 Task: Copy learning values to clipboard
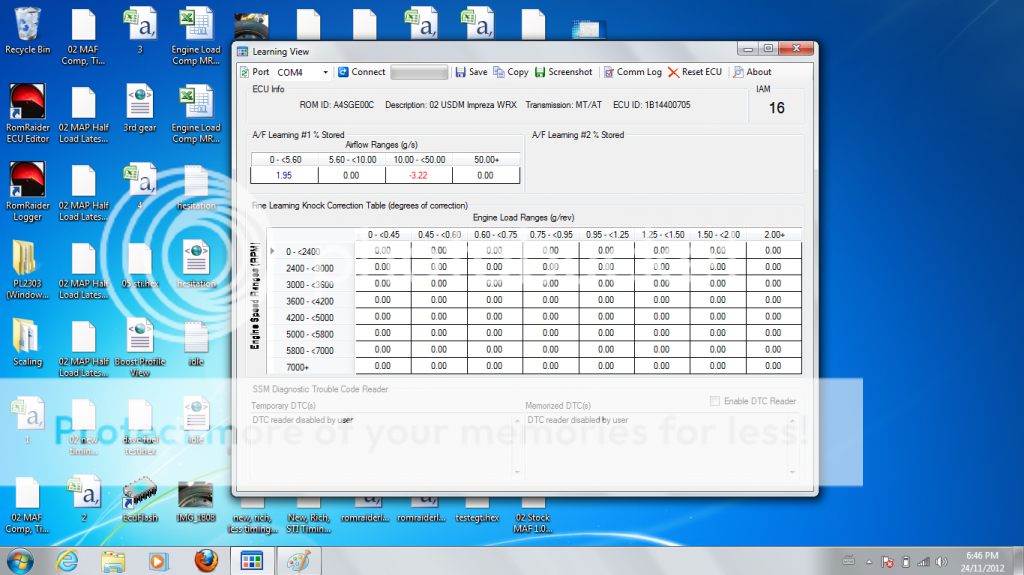coord(511,72)
